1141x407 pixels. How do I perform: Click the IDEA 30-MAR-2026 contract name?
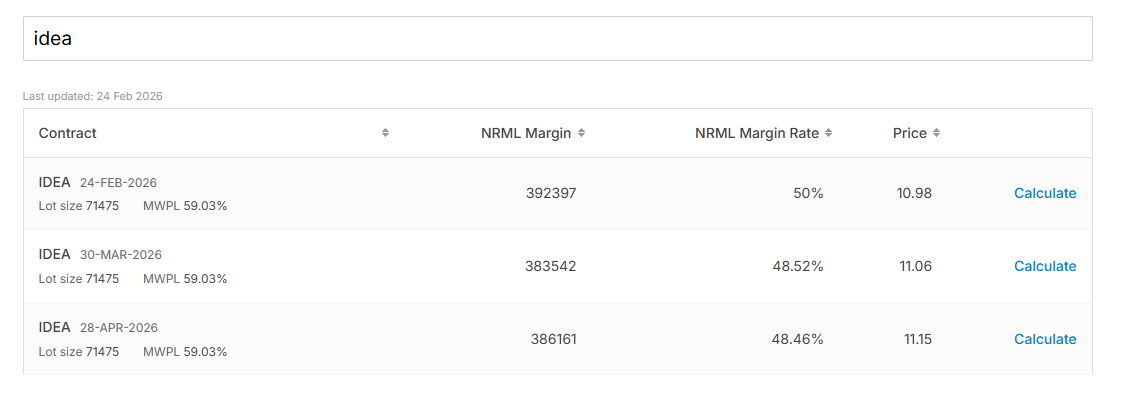pos(55,255)
